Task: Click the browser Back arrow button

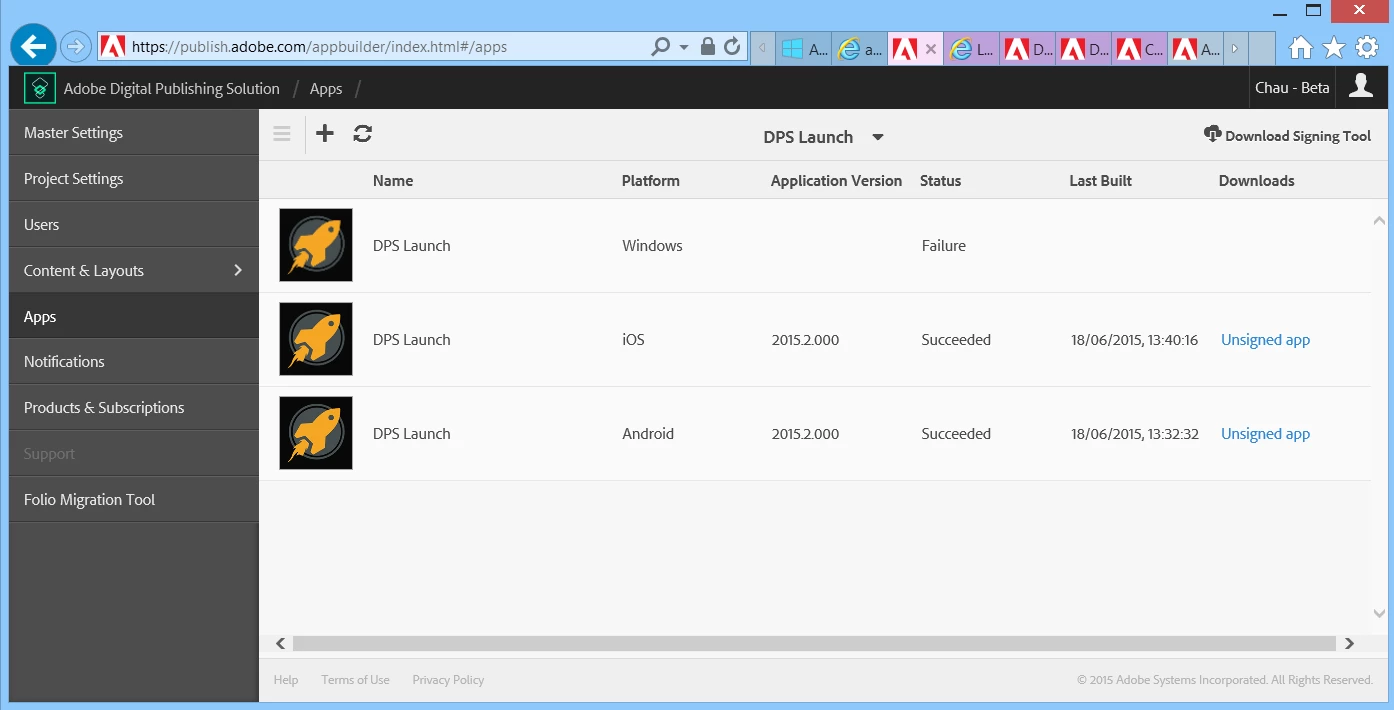Action: [x=33, y=46]
